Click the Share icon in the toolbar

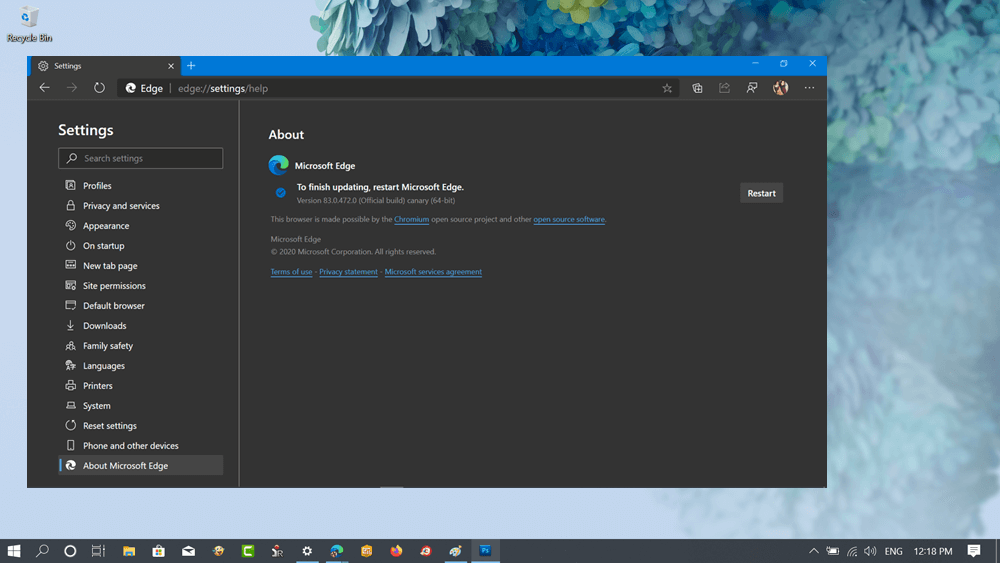pos(724,88)
